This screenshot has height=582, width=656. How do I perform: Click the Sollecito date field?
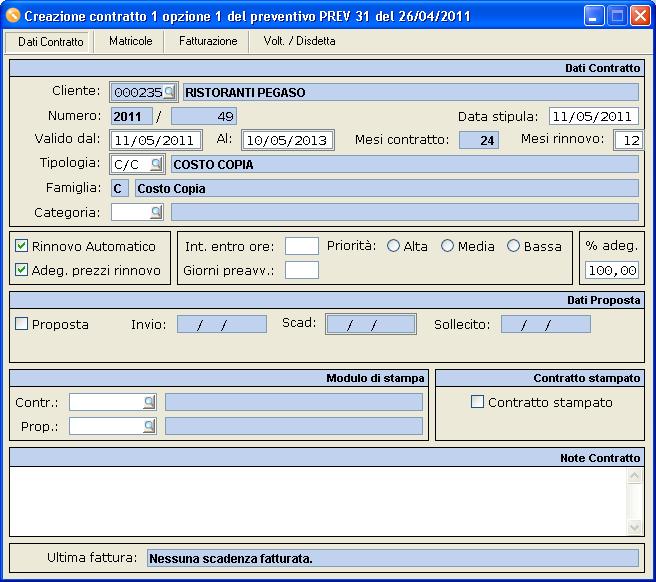tap(546, 324)
